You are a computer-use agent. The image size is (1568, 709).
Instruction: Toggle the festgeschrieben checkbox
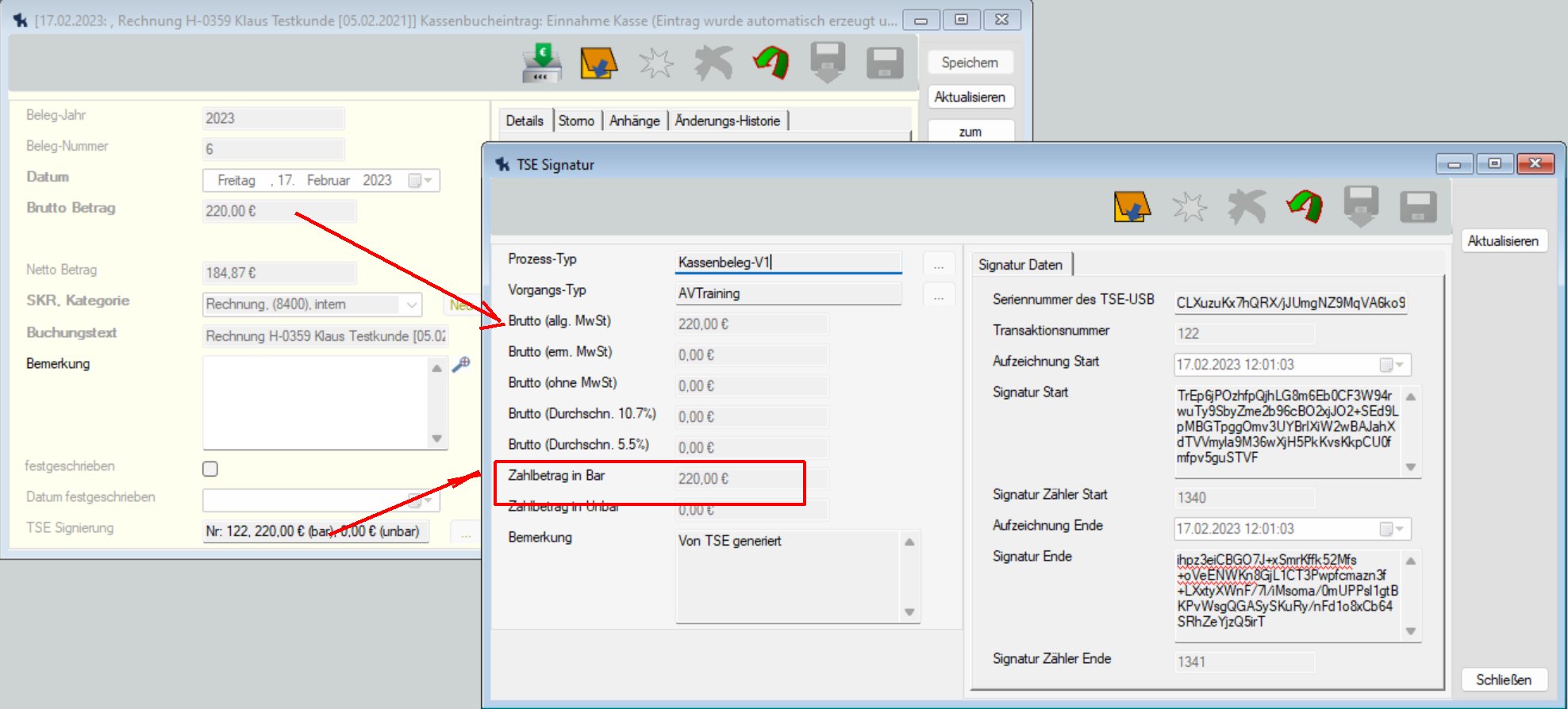(x=210, y=469)
